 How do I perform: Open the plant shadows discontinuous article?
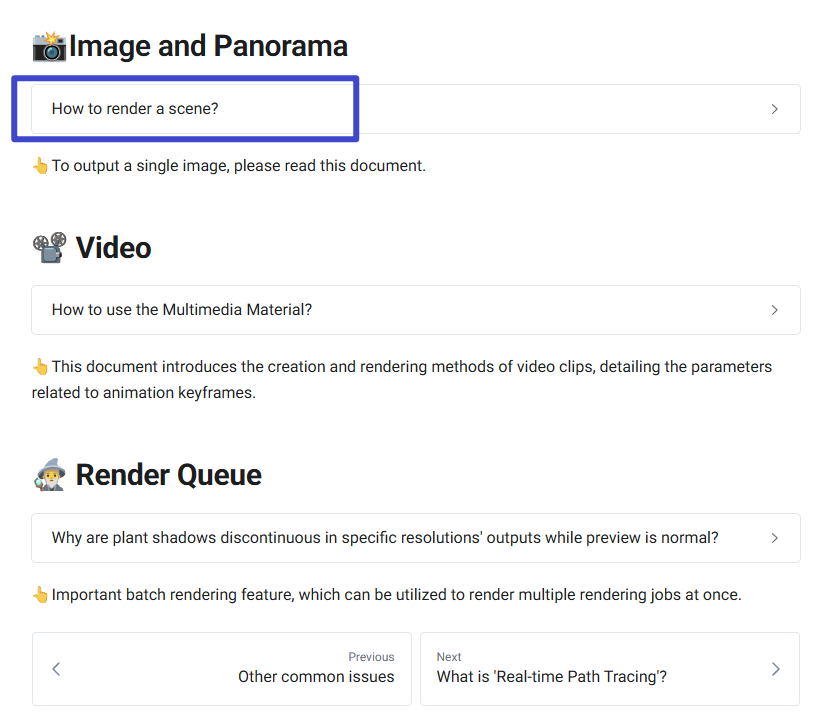[385, 538]
